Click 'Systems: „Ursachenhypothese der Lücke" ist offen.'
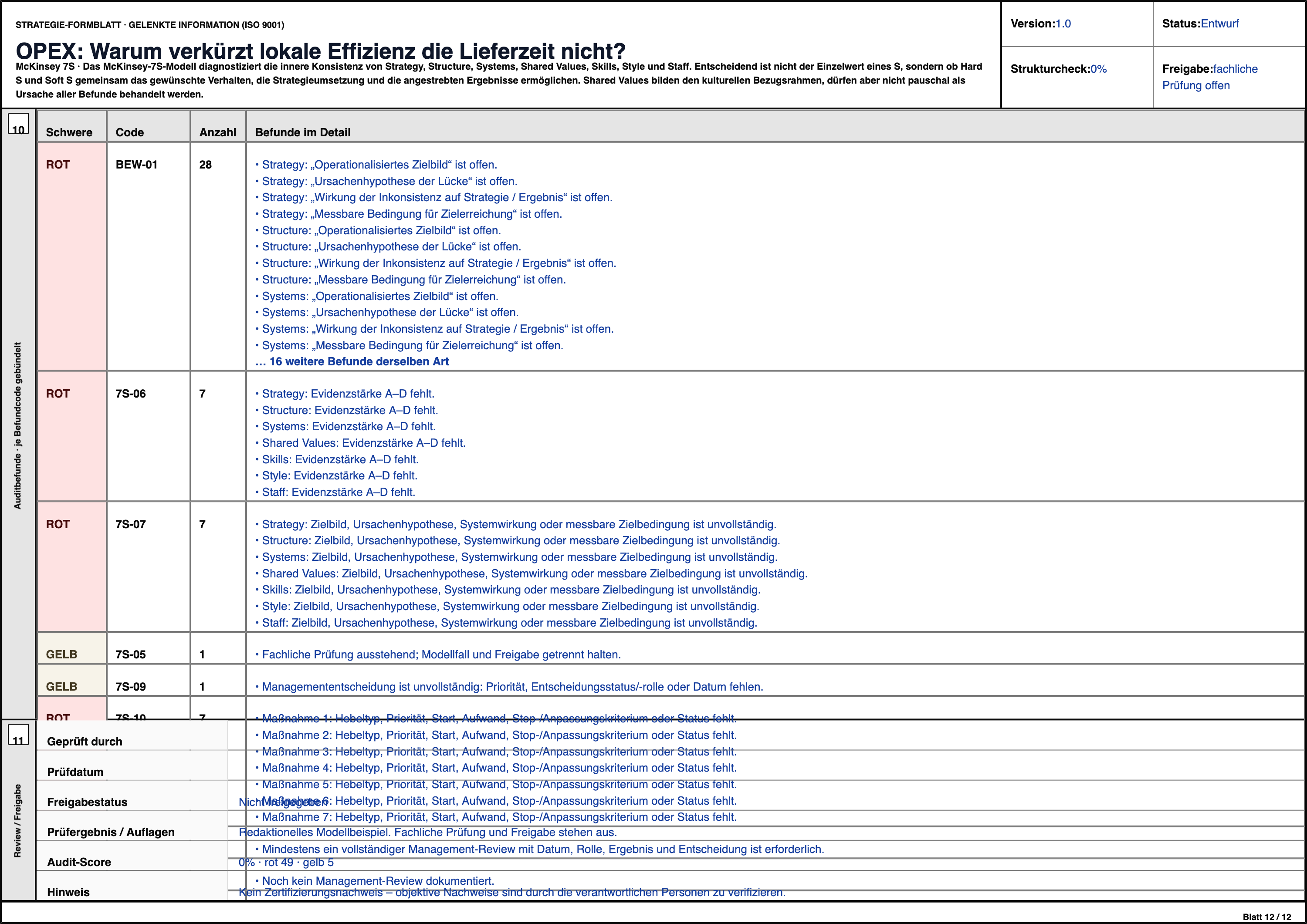Viewport: 1307px width, 924px height. [x=386, y=312]
